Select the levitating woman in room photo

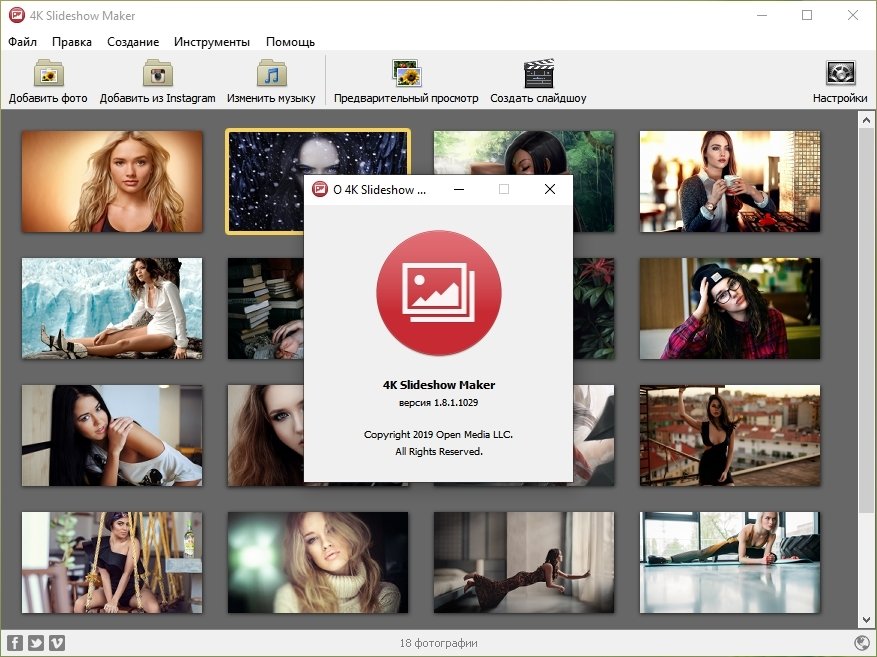tap(524, 562)
